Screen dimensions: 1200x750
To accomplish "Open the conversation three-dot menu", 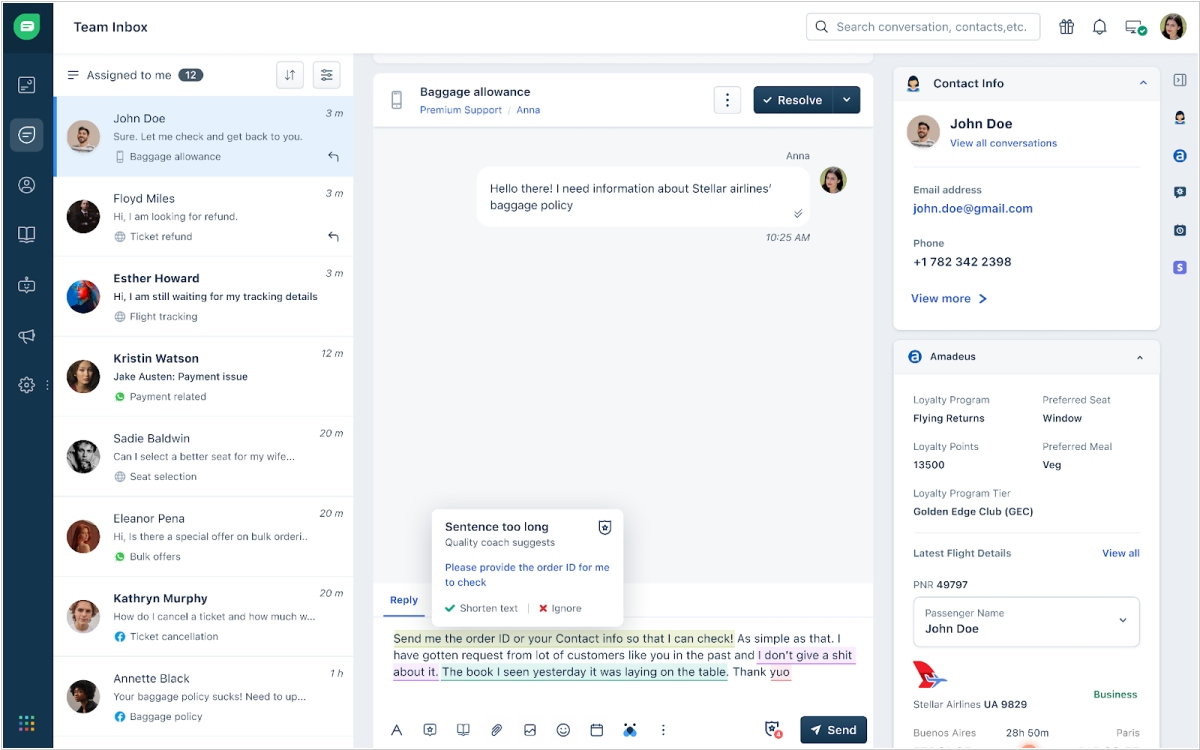I will (727, 100).
